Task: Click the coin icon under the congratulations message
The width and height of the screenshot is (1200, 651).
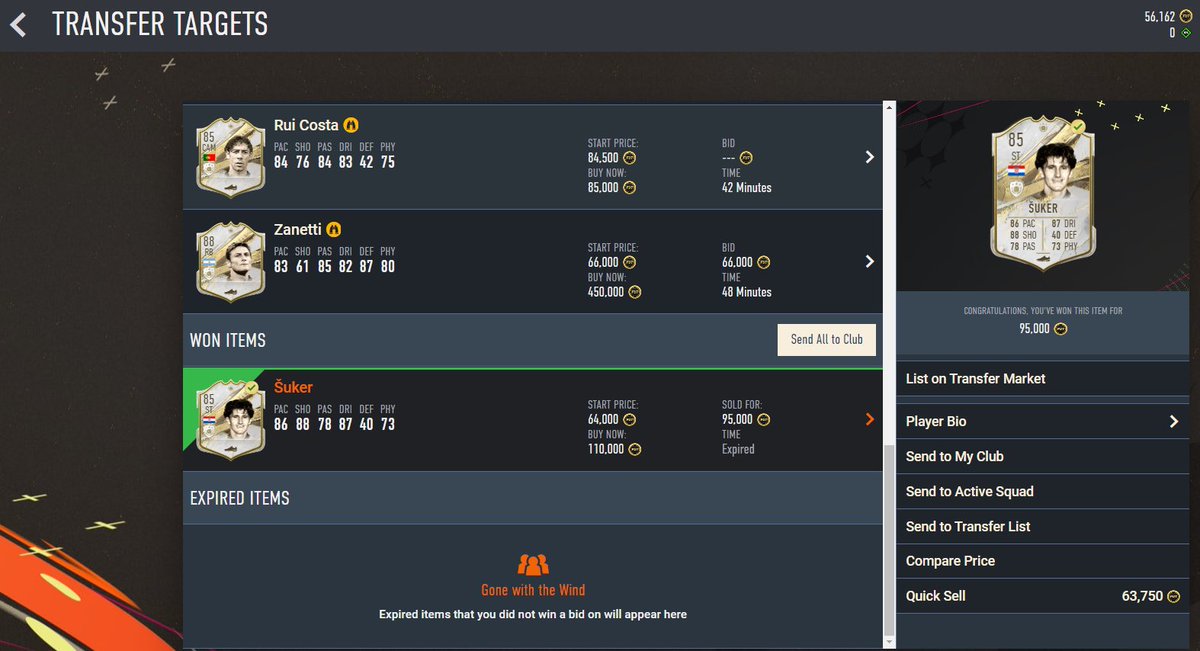Action: [1060, 328]
